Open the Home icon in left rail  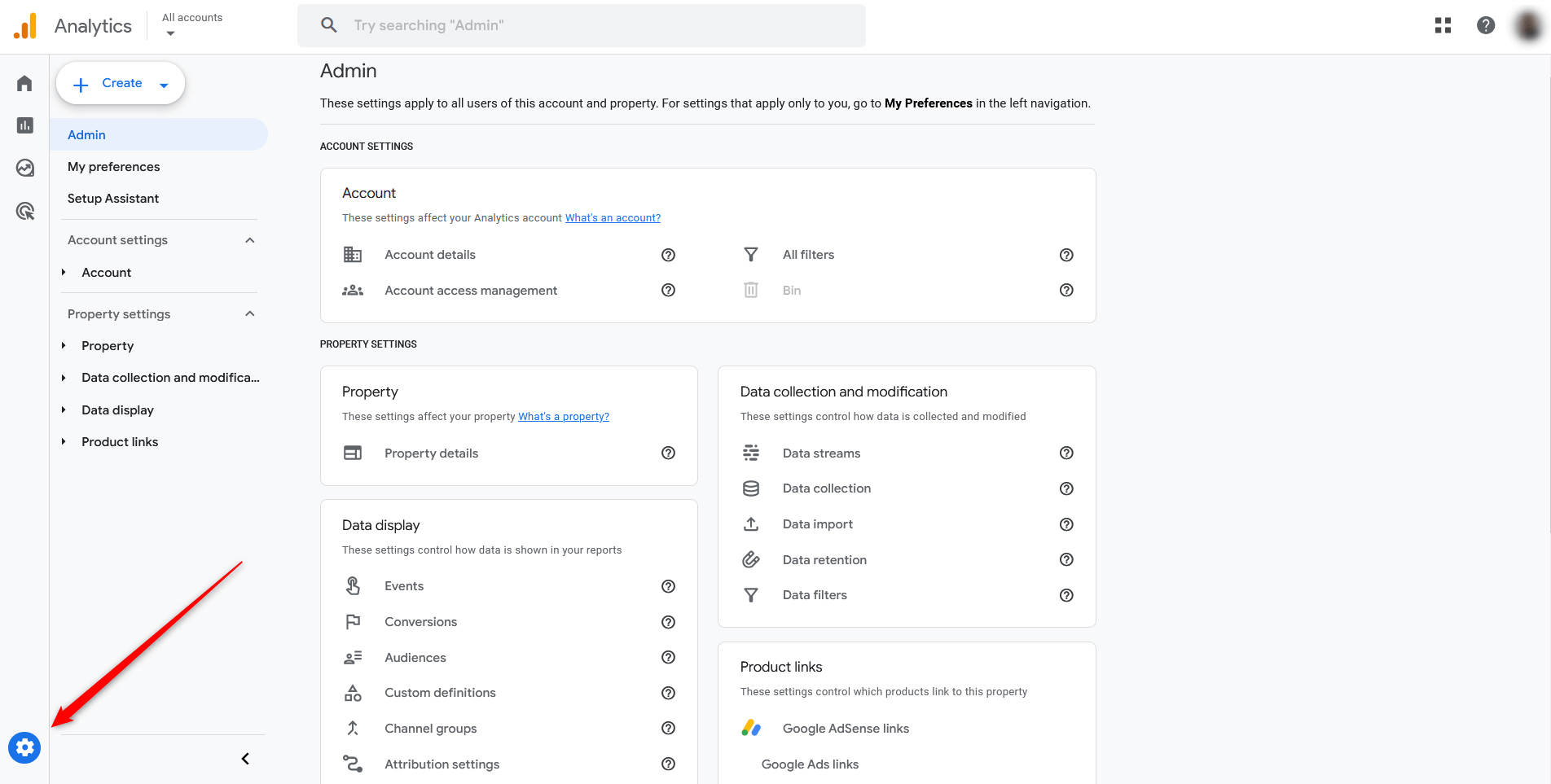(x=24, y=82)
